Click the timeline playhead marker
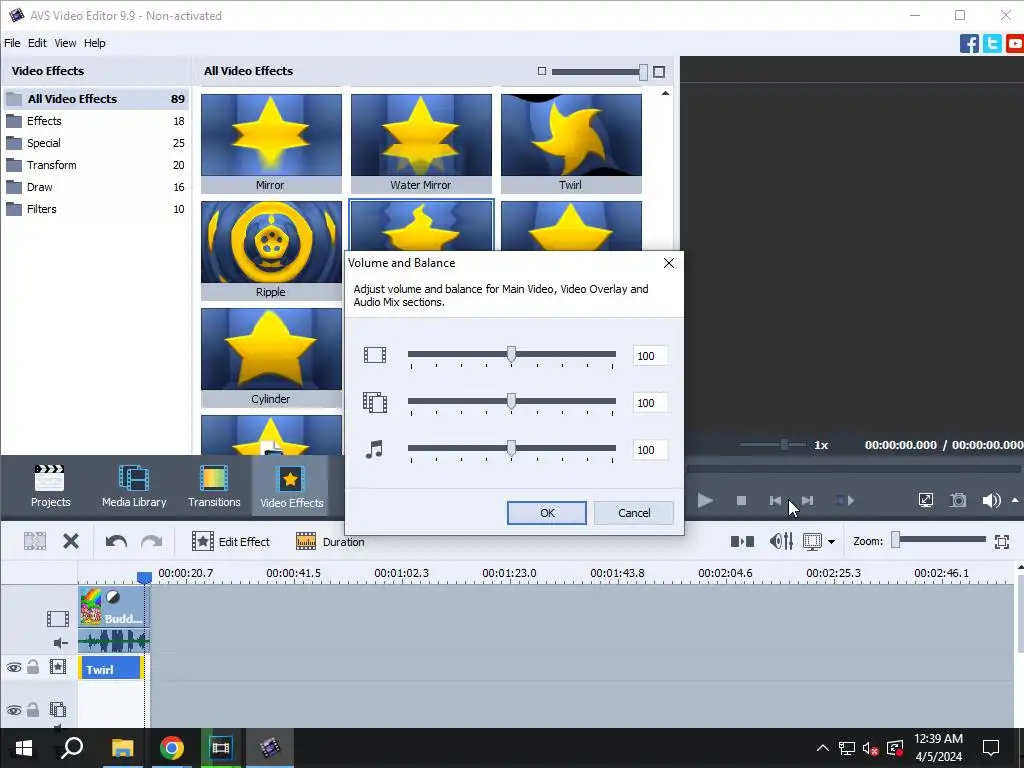The height and width of the screenshot is (768, 1024). coord(144,577)
